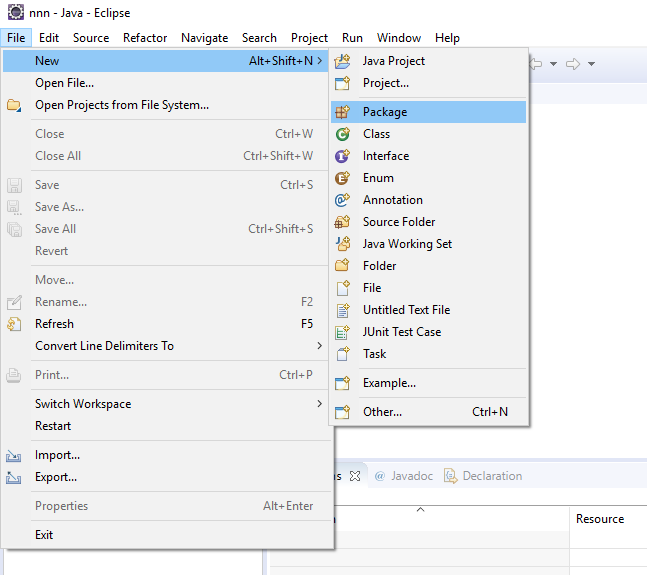Select Refresh in the File menu
The image size is (647, 575).
point(165,324)
